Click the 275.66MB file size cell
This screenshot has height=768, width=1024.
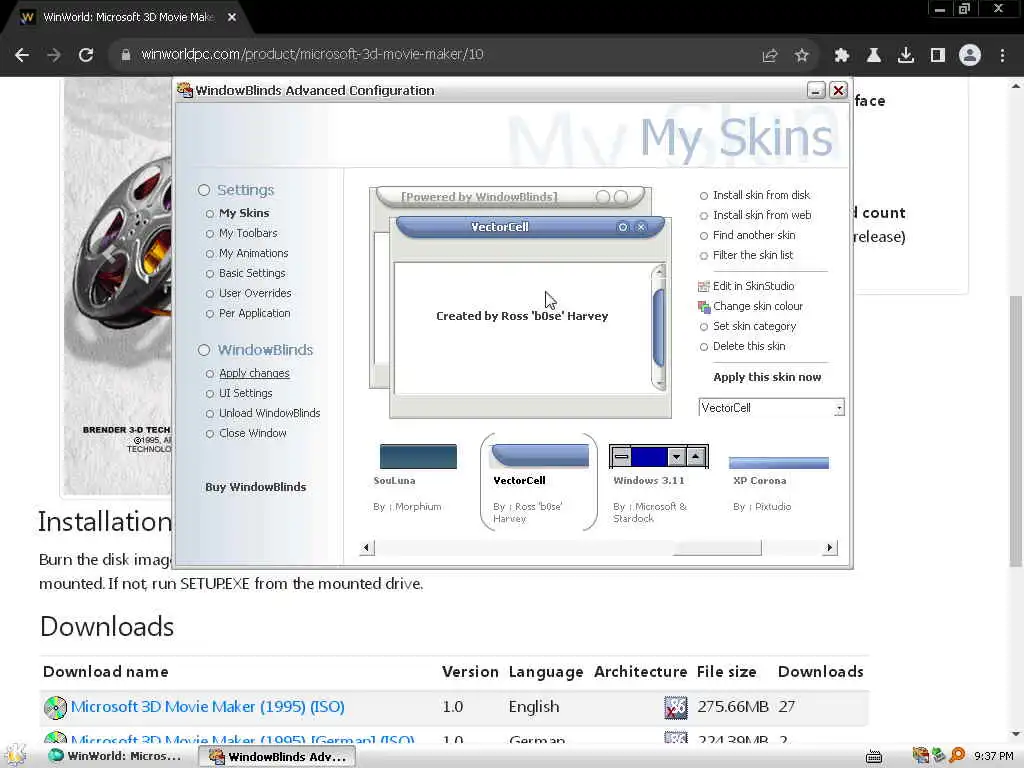pyautogui.click(x=733, y=707)
